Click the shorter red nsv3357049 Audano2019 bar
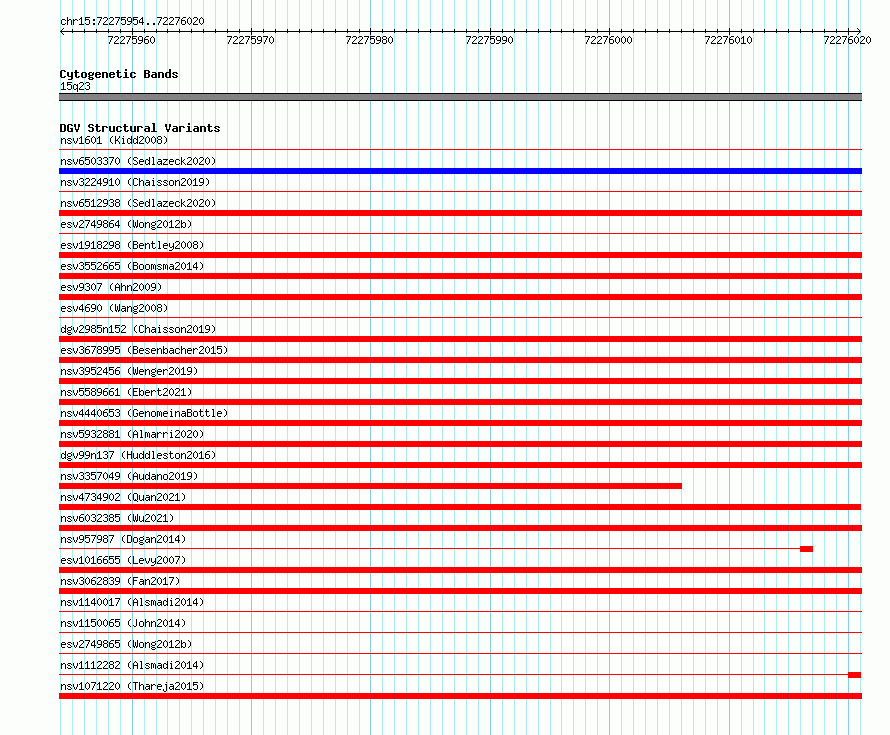This screenshot has height=735, width=890. [x=370, y=486]
